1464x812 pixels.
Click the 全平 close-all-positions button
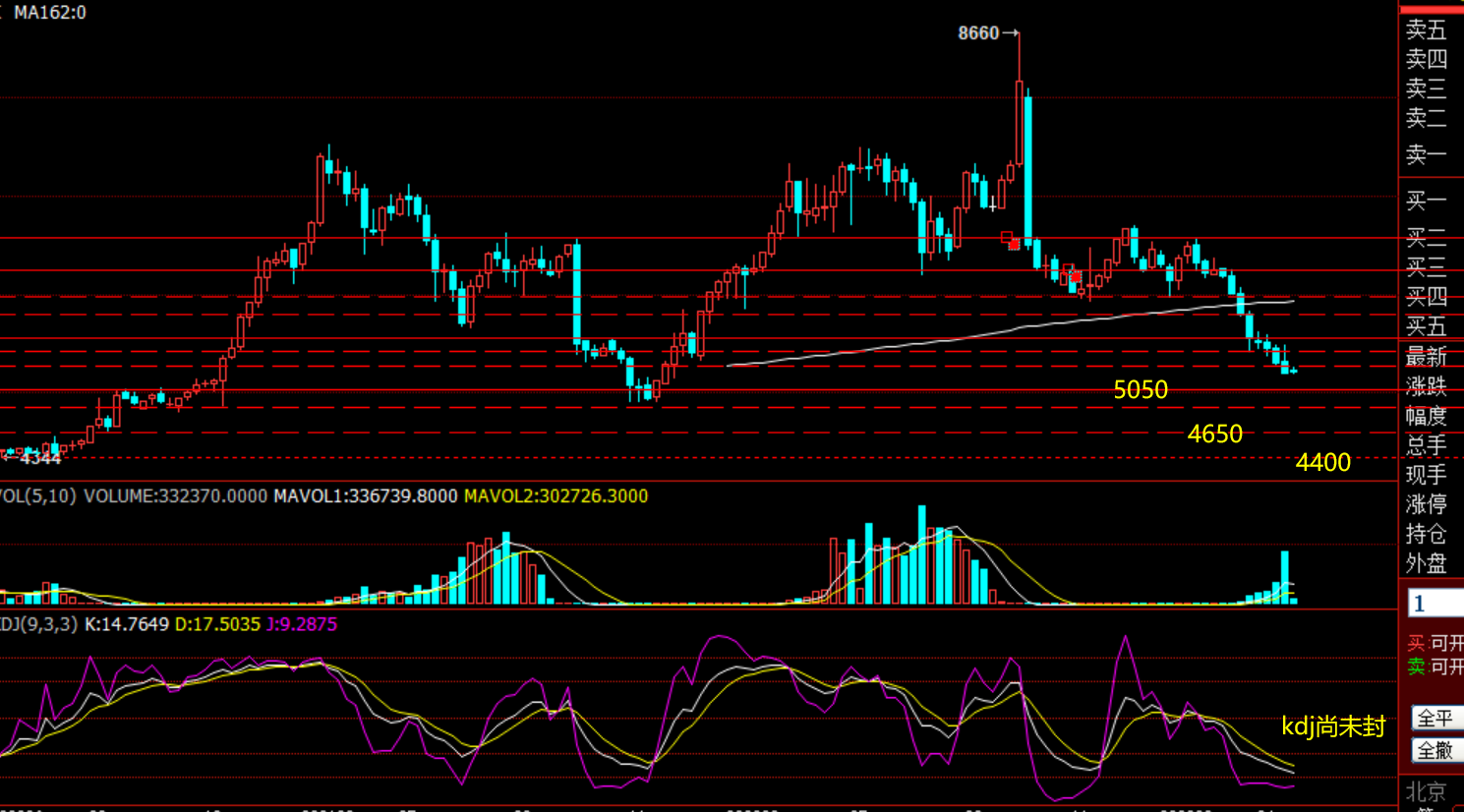1436,719
